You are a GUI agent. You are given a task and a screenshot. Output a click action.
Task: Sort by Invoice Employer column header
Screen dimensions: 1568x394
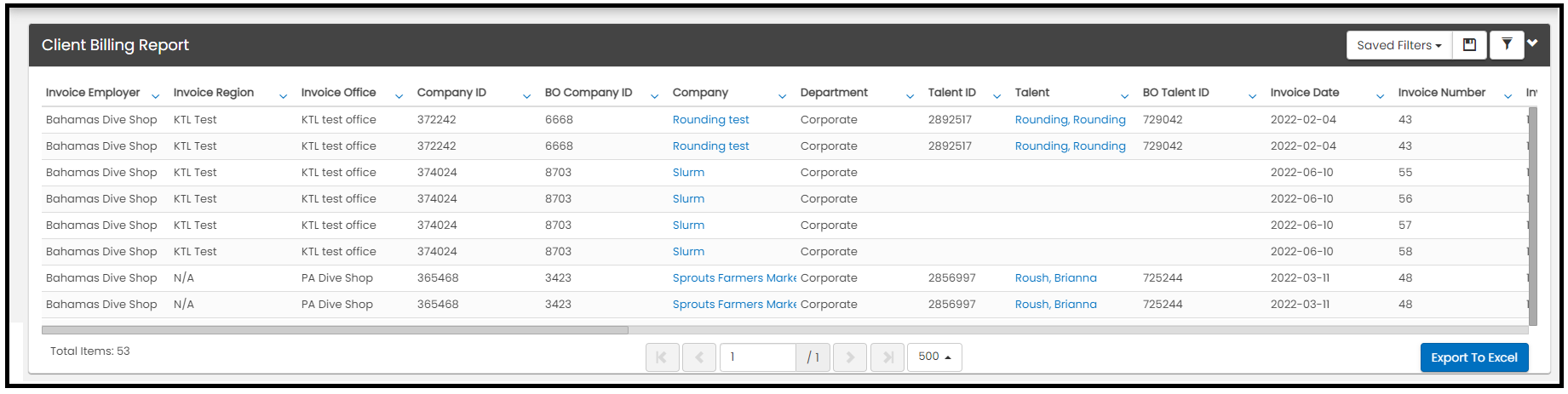click(x=93, y=93)
